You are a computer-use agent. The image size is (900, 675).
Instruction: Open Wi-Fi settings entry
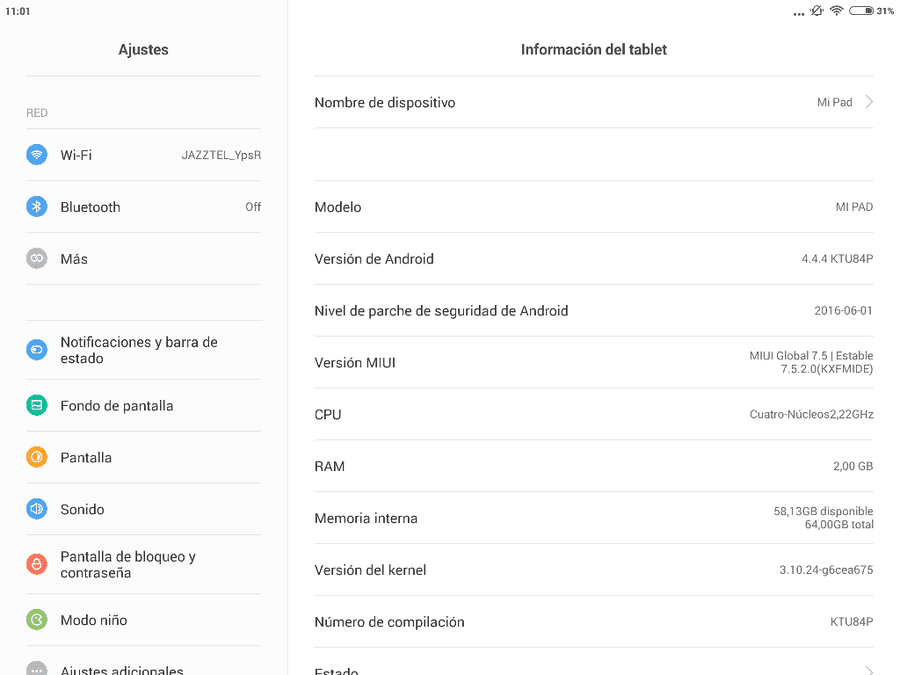(x=143, y=155)
